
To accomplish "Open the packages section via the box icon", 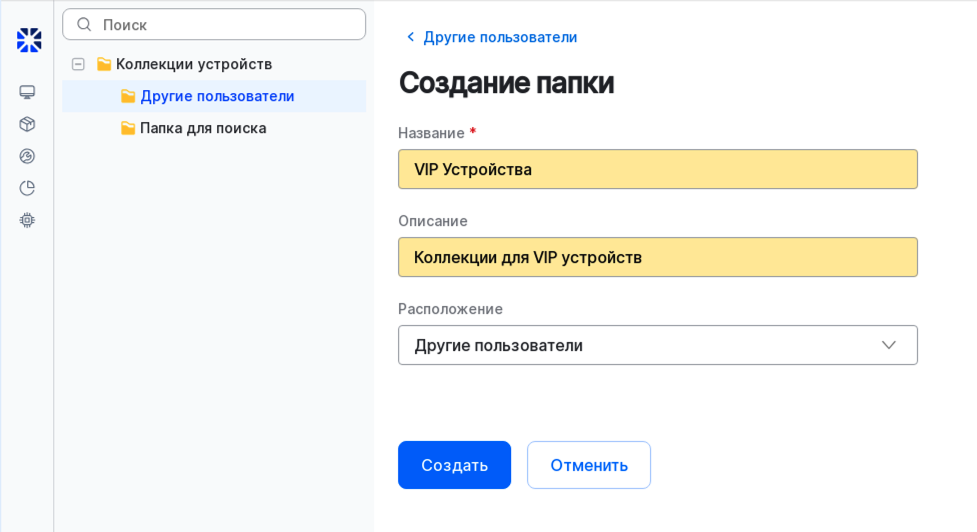I will click(27, 124).
